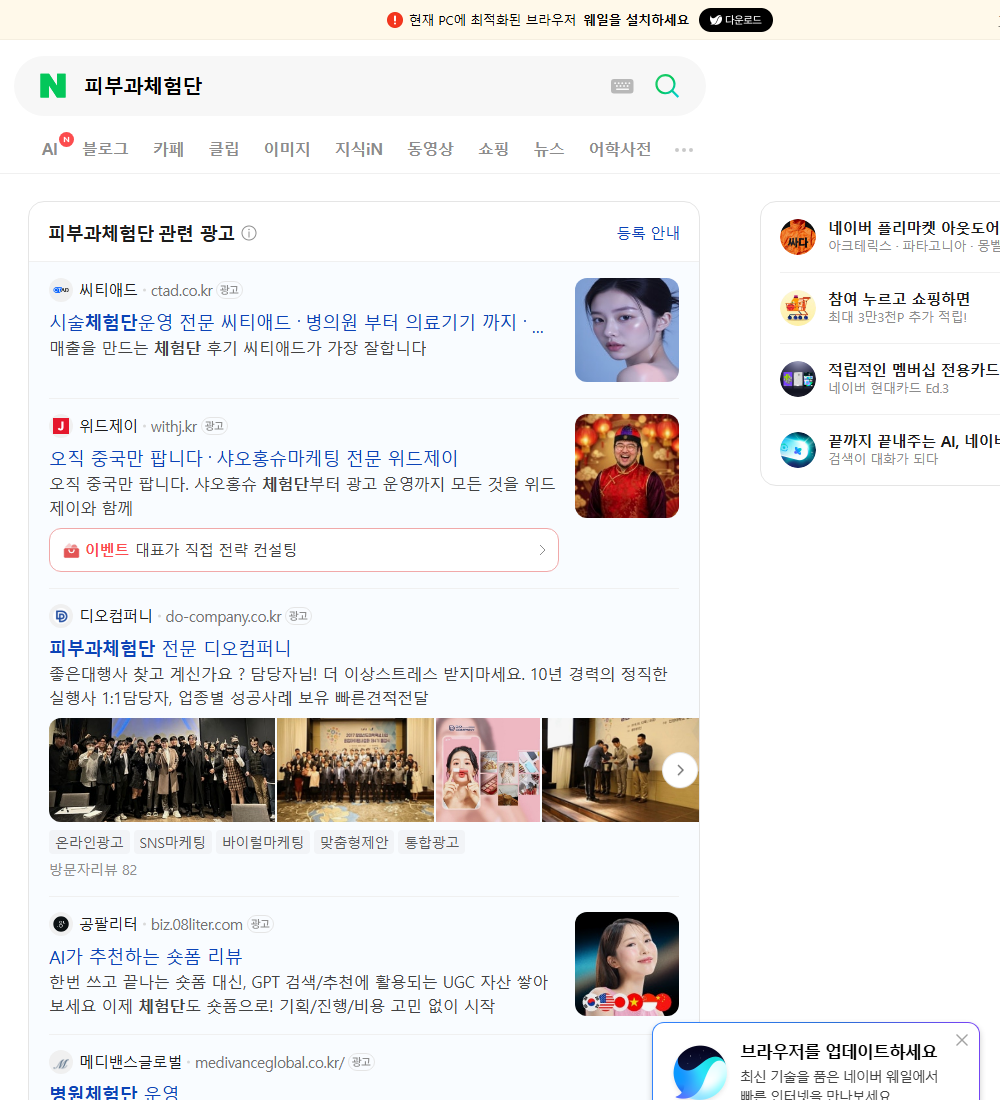Click the 참여 누르고 쇼핑하면 cart icon
The width and height of the screenshot is (1000, 1100).
click(x=798, y=307)
